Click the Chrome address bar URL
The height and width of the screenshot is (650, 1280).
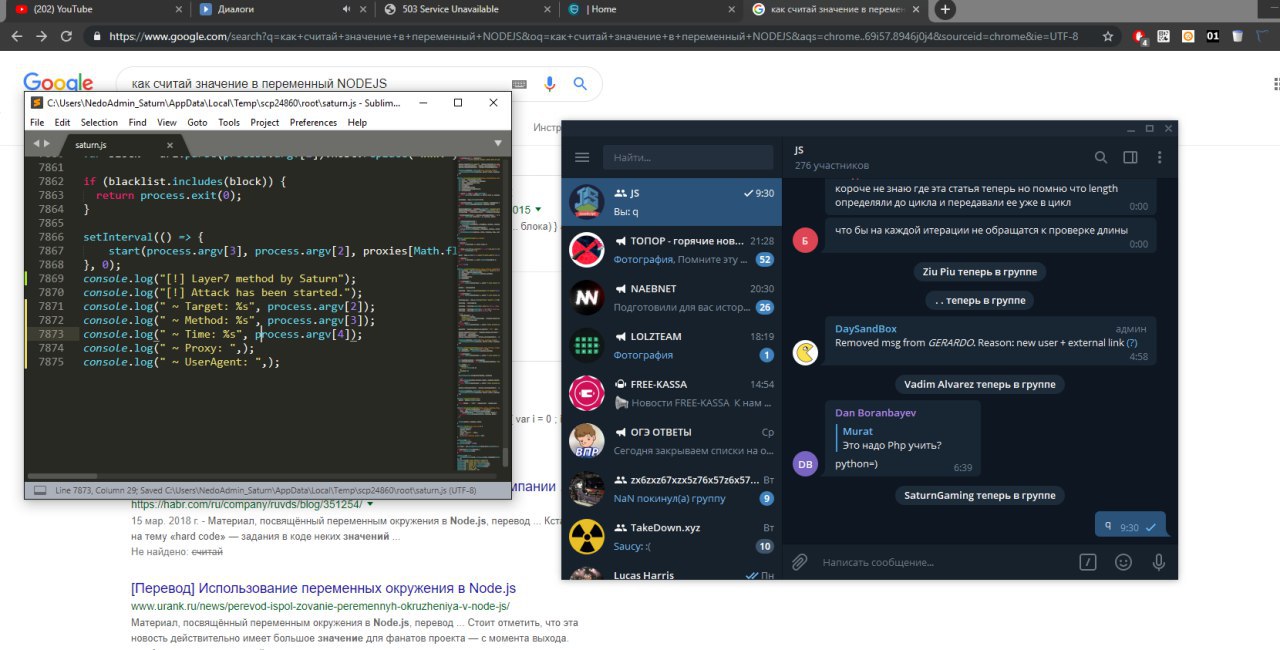pos(593,36)
